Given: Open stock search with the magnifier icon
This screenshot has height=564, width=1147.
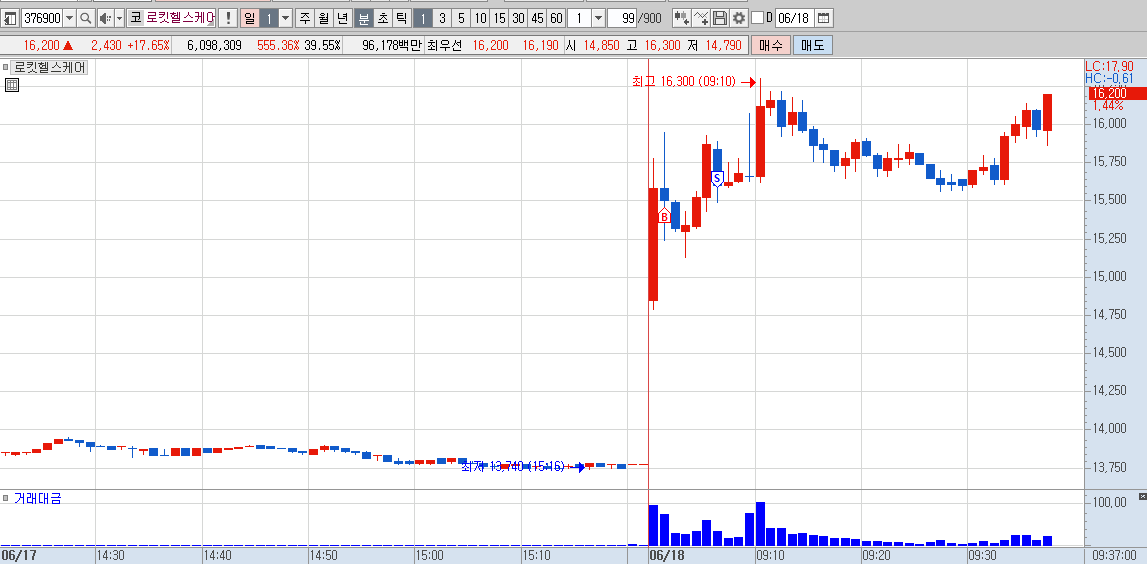Looking at the screenshot, I should [86, 18].
